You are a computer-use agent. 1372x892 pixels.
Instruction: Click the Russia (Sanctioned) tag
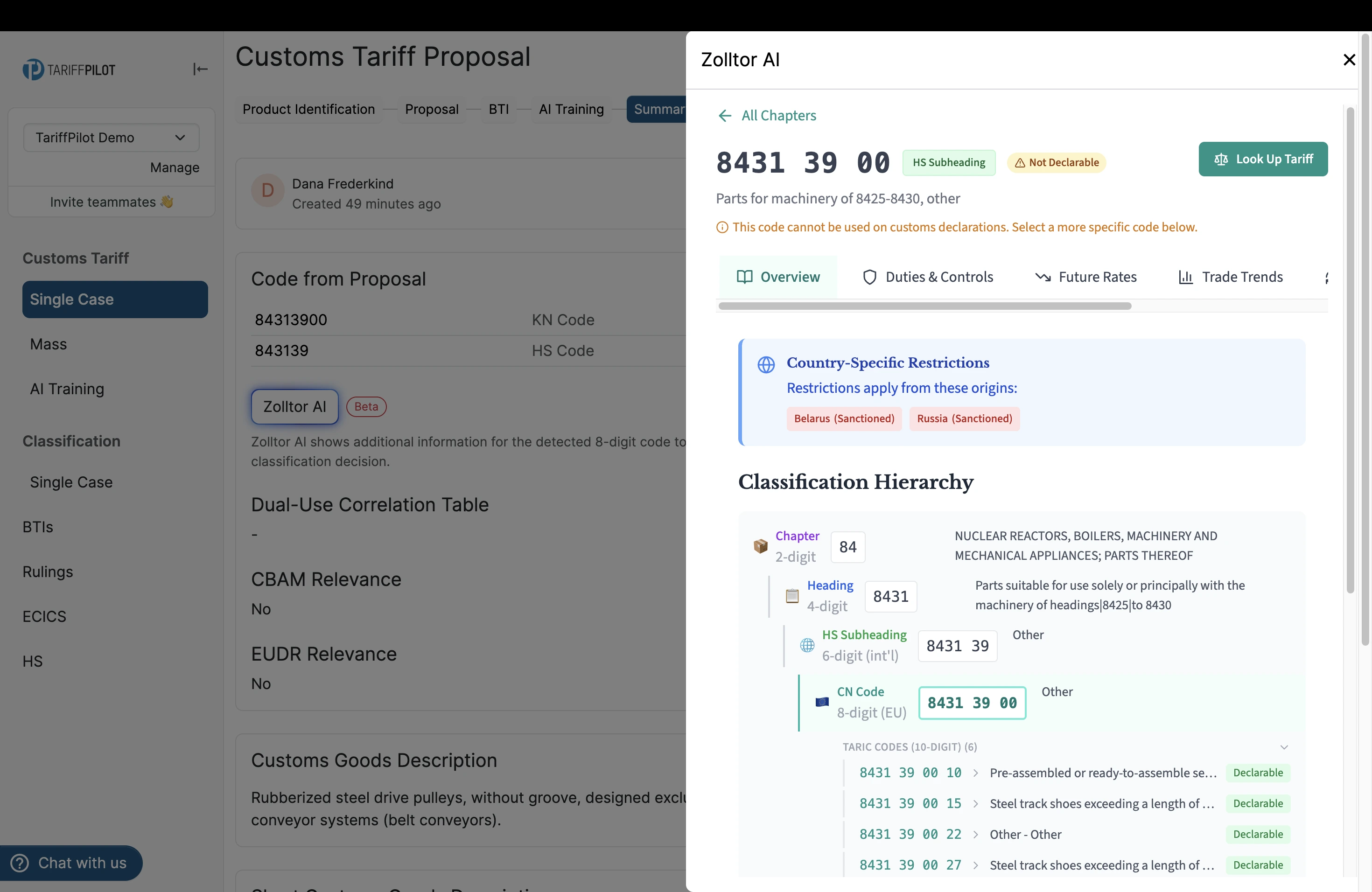point(965,419)
